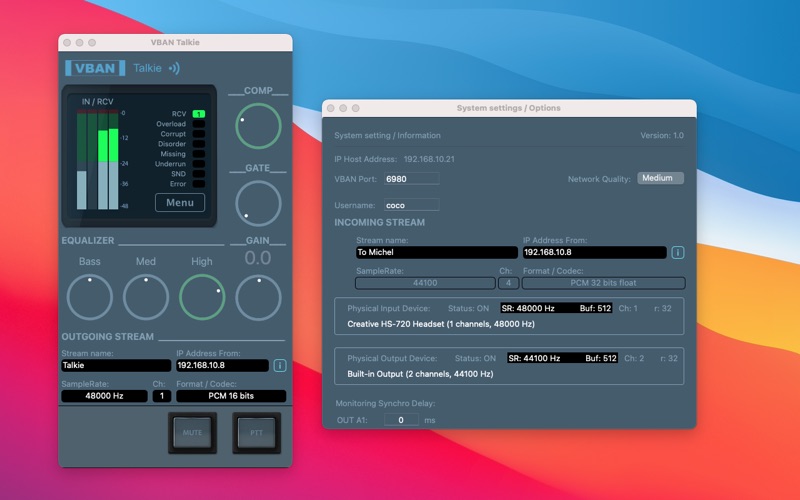Click the Talkie sound wave icon
Image resolution: width=800 pixels, height=500 pixels.
(x=174, y=68)
